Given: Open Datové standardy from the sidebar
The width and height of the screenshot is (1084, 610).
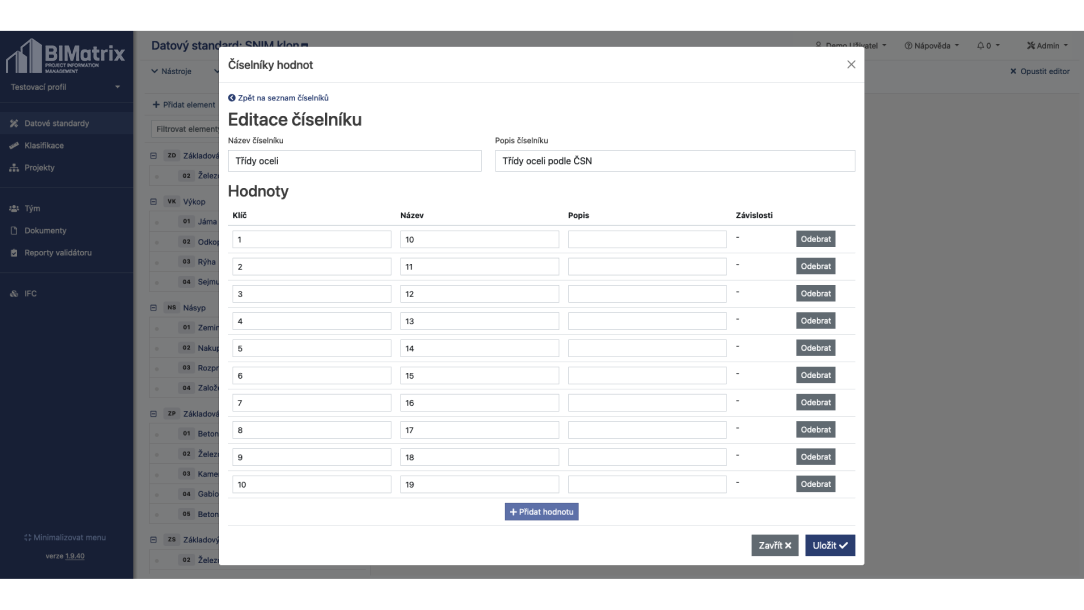Looking at the screenshot, I should (55, 124).
